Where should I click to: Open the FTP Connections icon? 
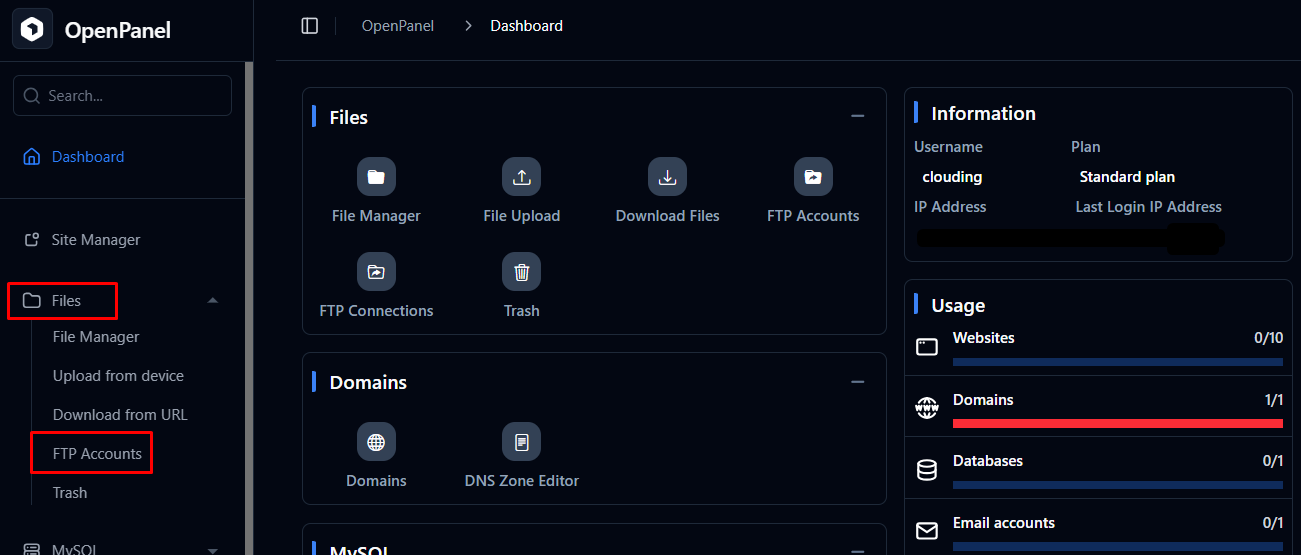[x=376, y=272]
